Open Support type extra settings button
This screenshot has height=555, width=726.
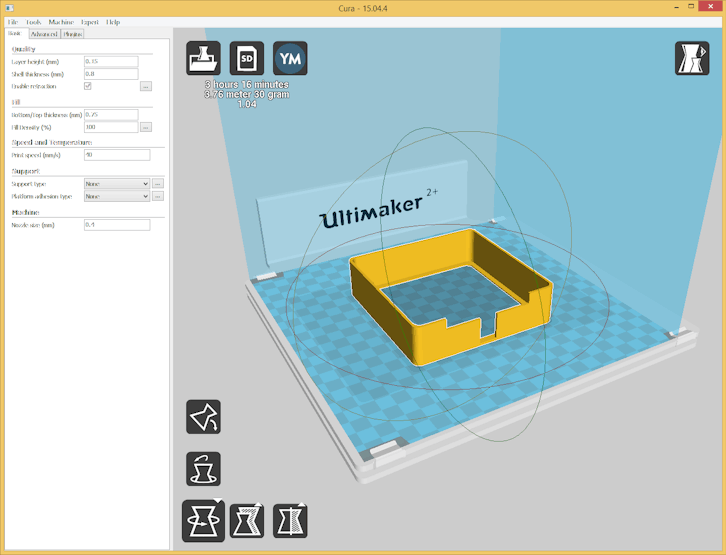pos(158,184)
